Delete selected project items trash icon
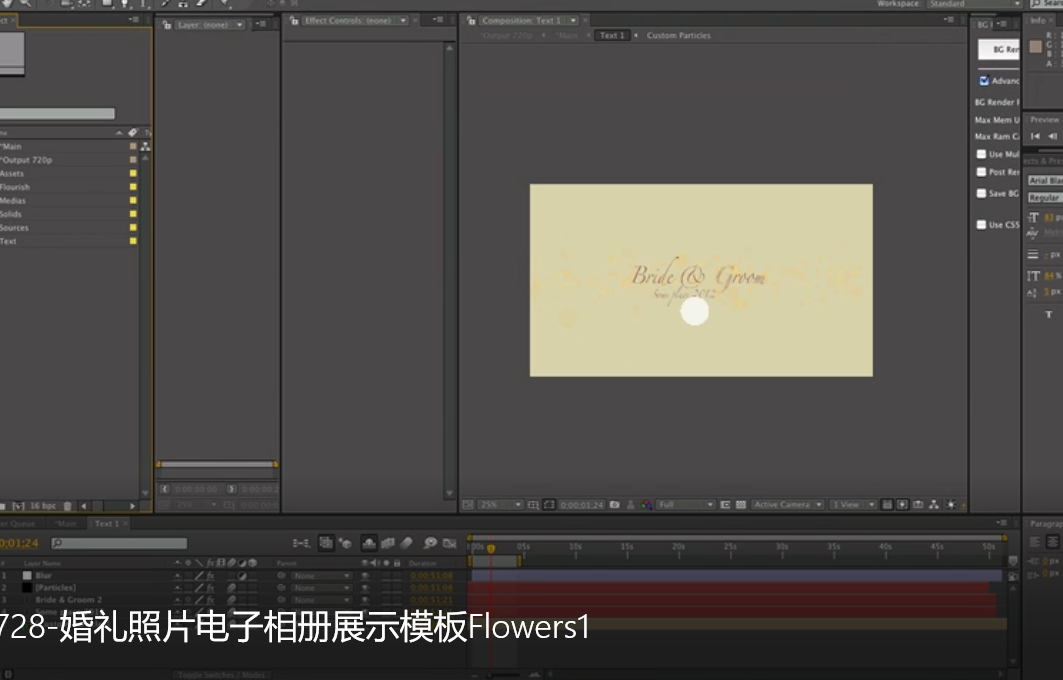The width and height of the screenshot is (1063, 680). click(x=67, y=506)
